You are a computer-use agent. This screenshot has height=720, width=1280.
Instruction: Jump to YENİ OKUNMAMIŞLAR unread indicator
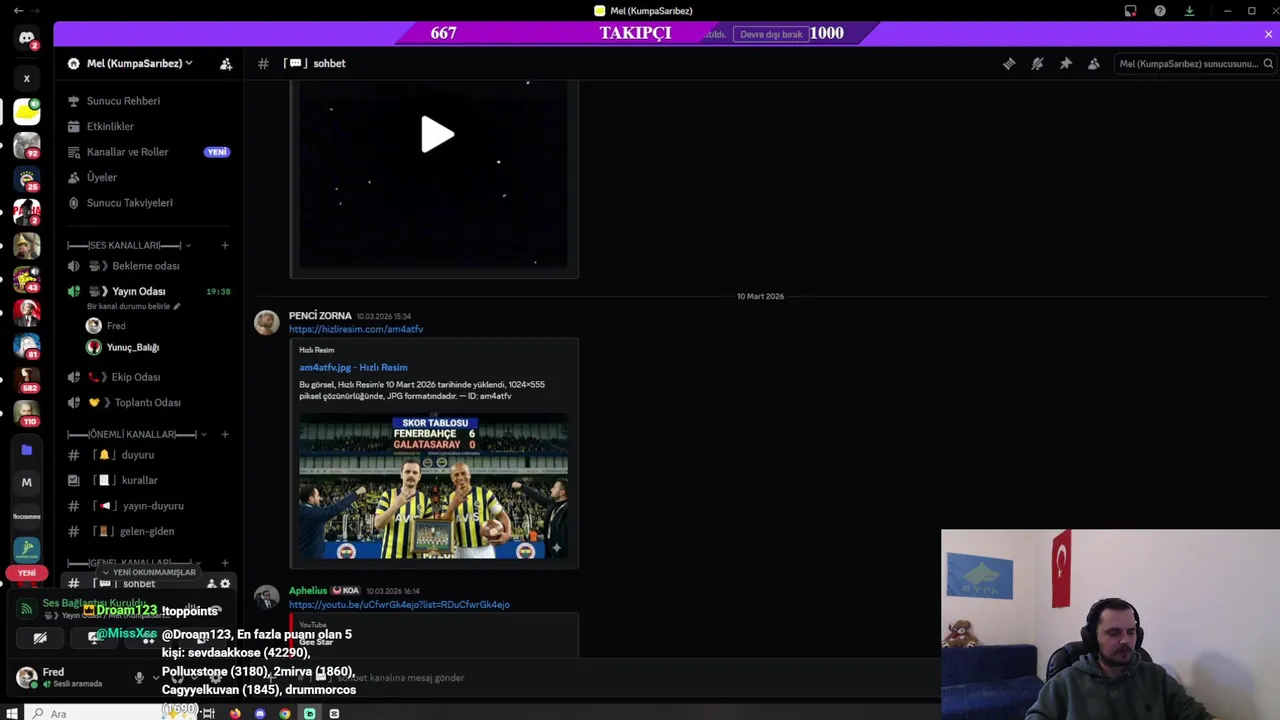[x=148, y=572]
